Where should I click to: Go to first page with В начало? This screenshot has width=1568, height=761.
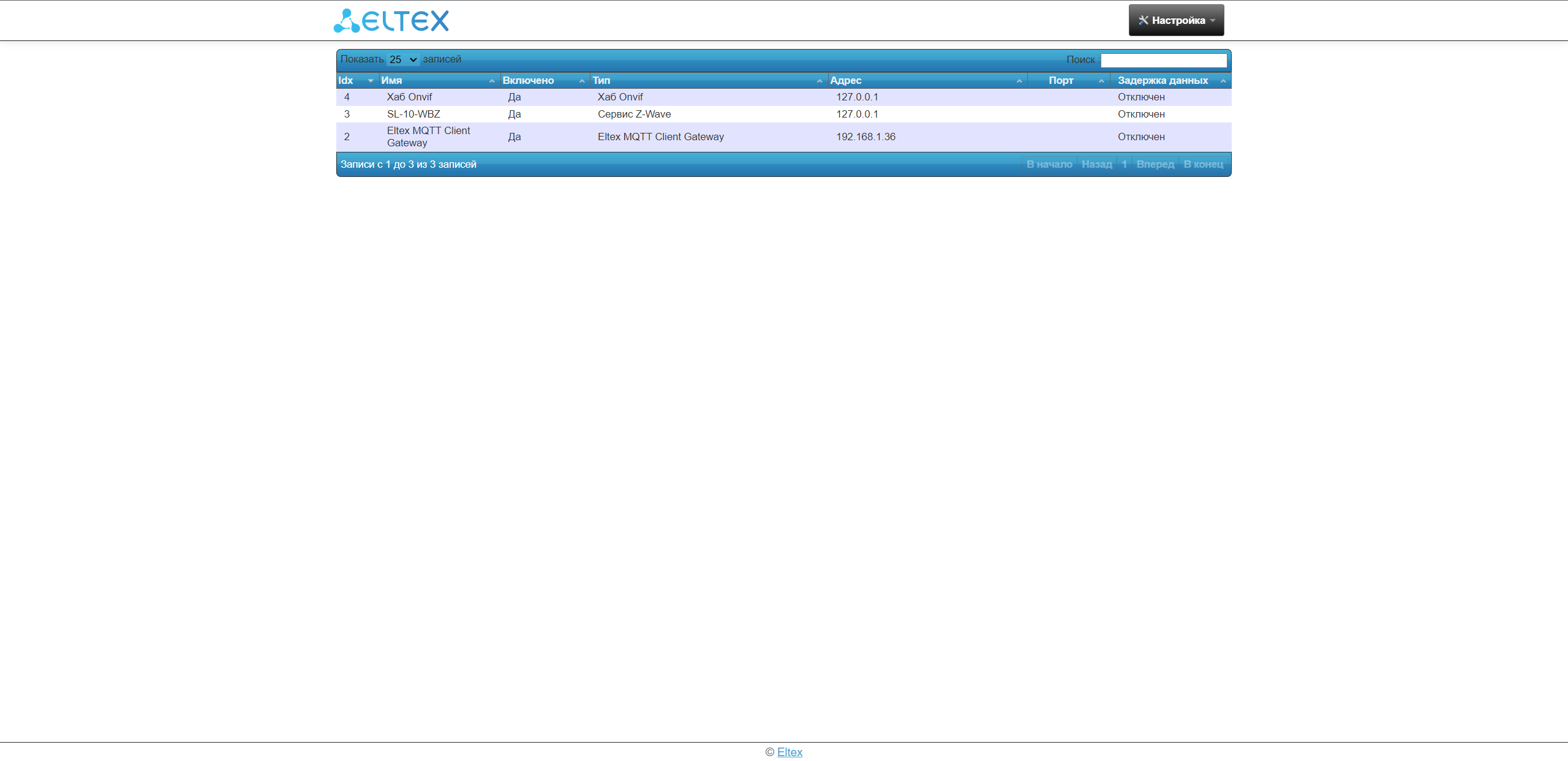pos(1049,165)
